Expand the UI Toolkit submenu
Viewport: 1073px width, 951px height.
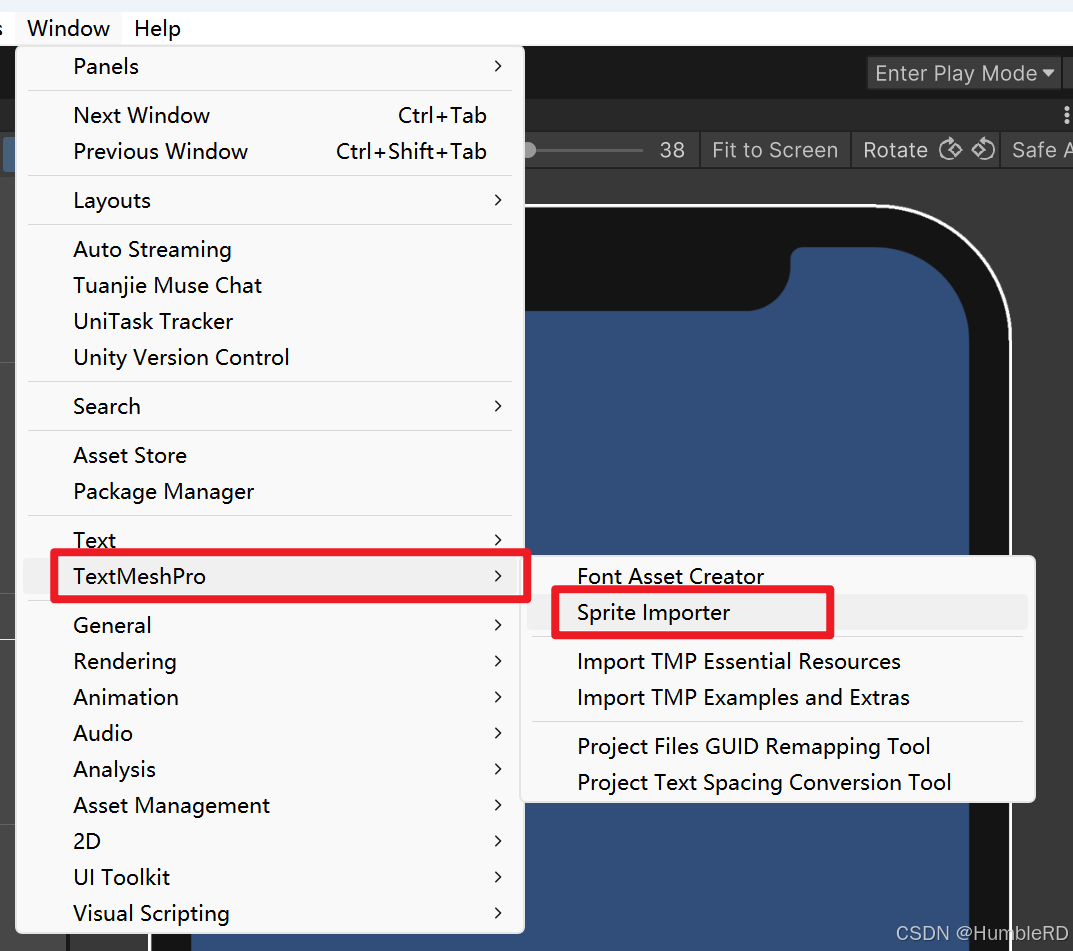coord(270,877)
